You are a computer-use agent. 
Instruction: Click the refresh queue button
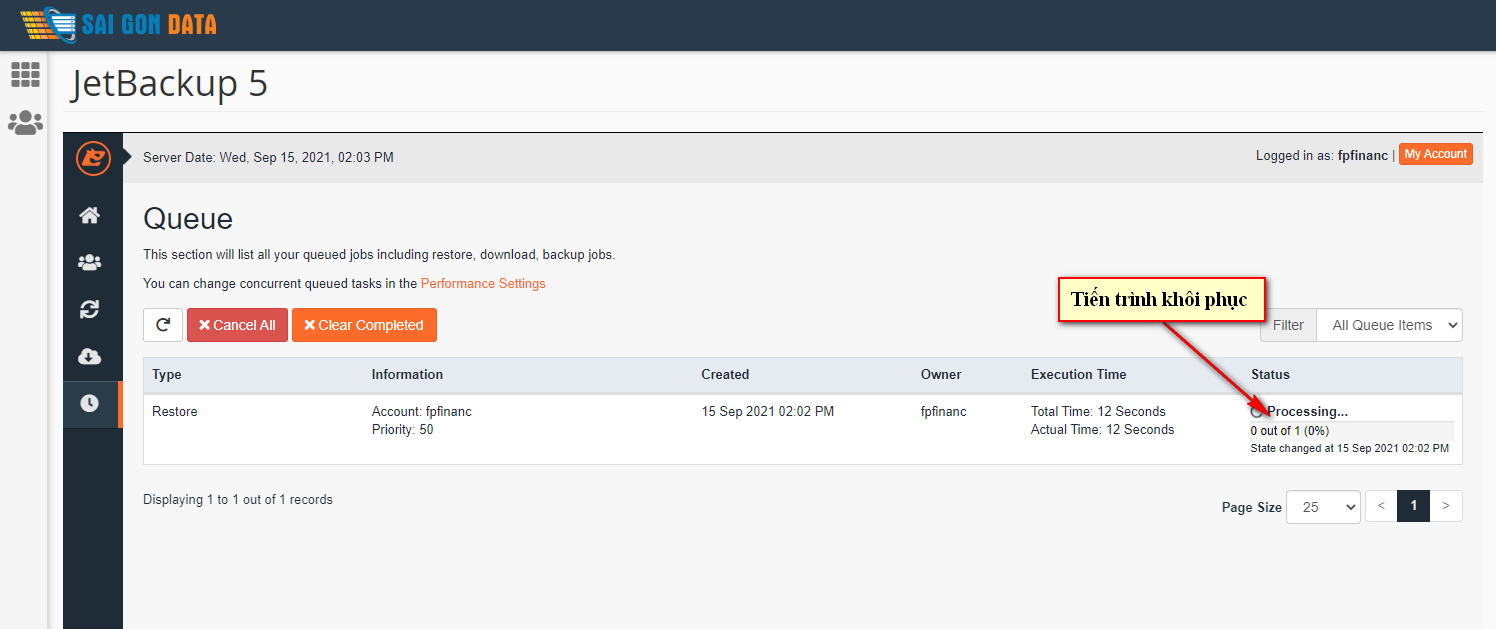coord(162,325)
